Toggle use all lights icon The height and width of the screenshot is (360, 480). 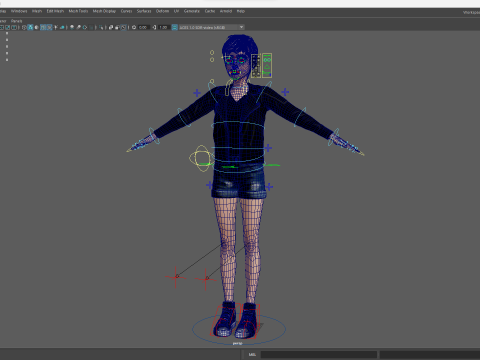click(56, 27)
